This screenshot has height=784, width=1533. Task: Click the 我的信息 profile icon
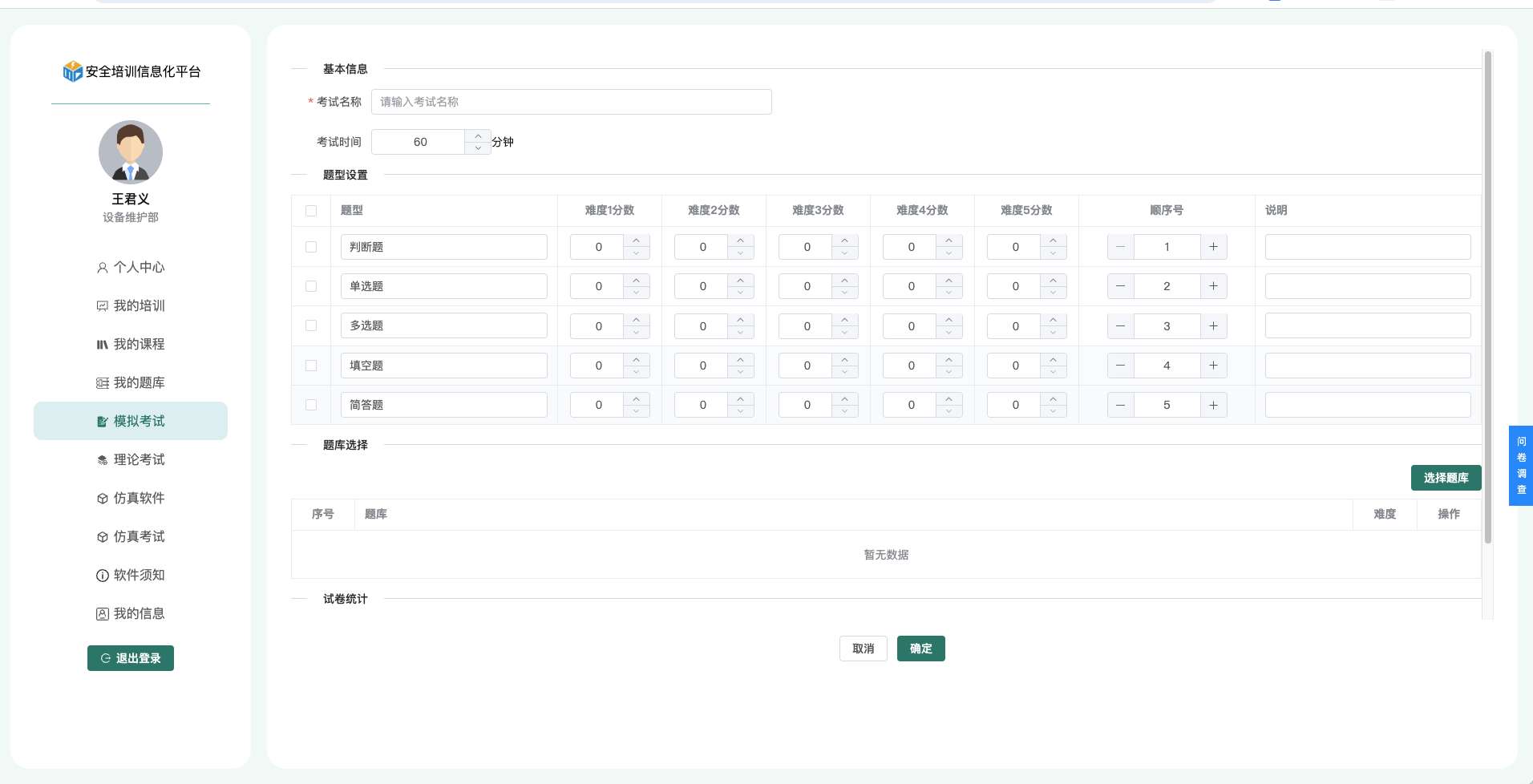pos(103,614)
